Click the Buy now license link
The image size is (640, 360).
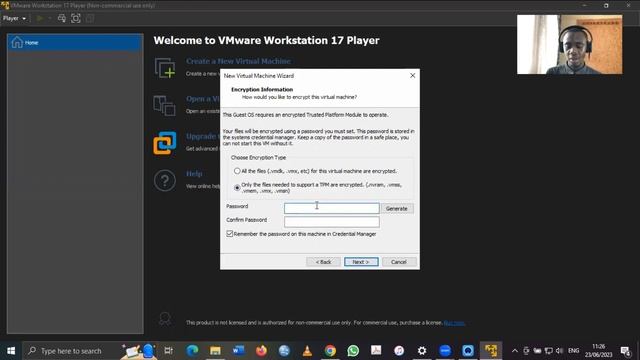pos(454,323)
